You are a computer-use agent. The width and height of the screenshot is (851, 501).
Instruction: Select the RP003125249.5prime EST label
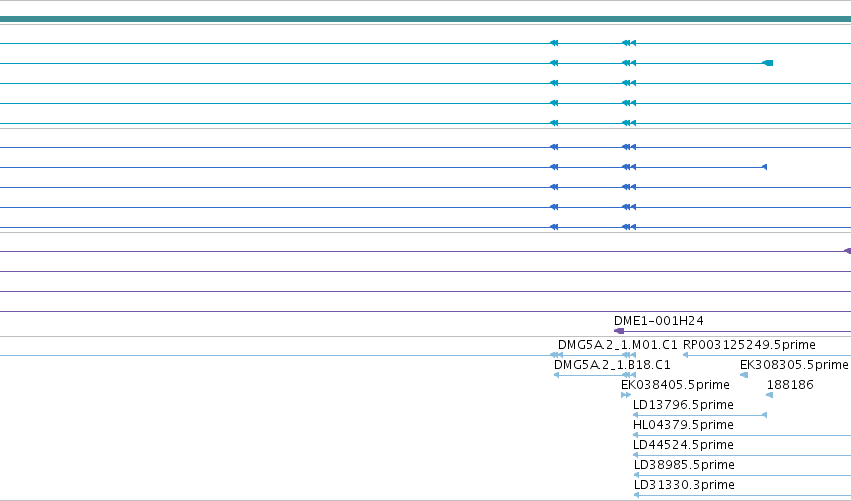(749, 345)
